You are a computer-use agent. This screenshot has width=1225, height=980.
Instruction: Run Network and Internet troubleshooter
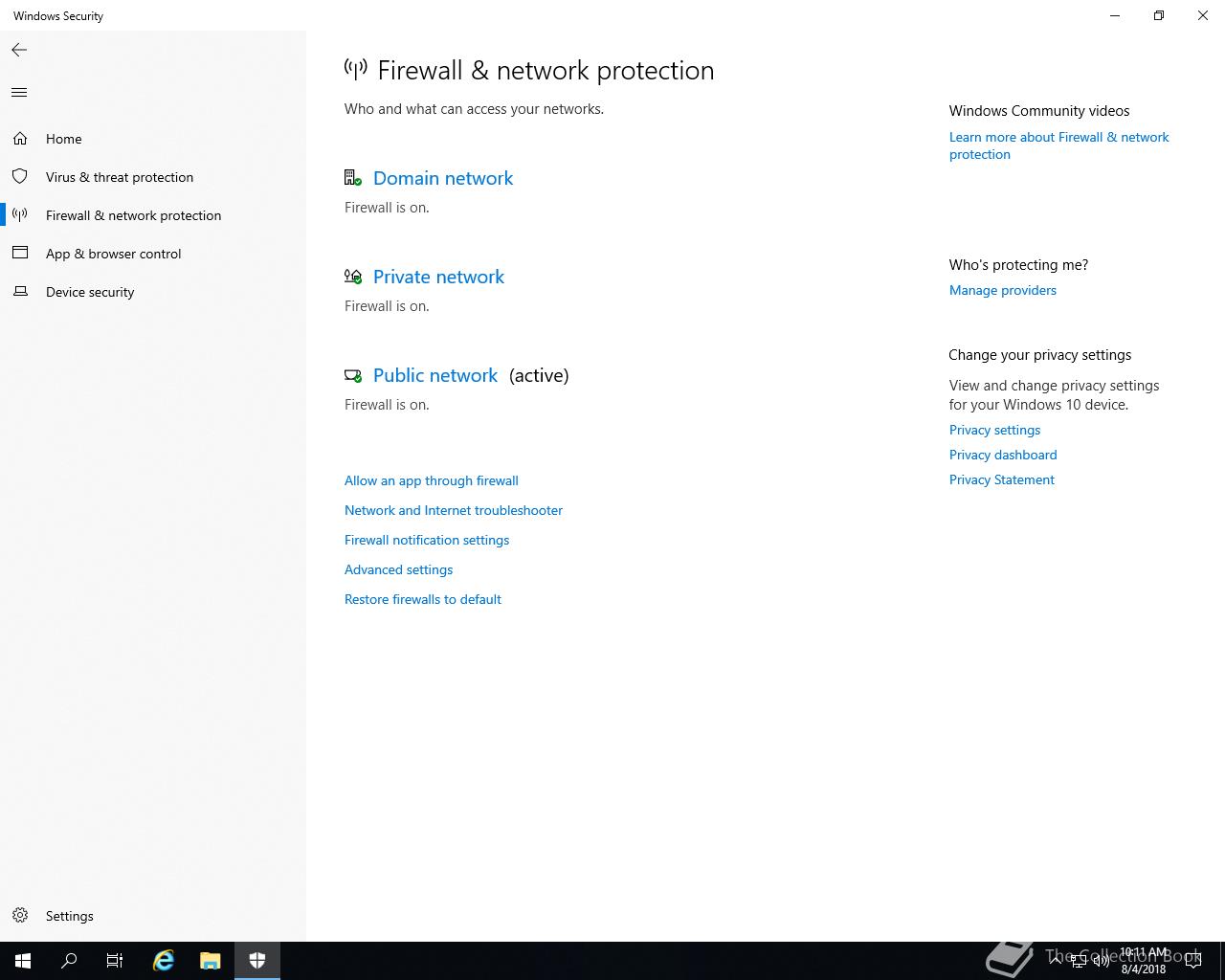(x=454, y=510)
